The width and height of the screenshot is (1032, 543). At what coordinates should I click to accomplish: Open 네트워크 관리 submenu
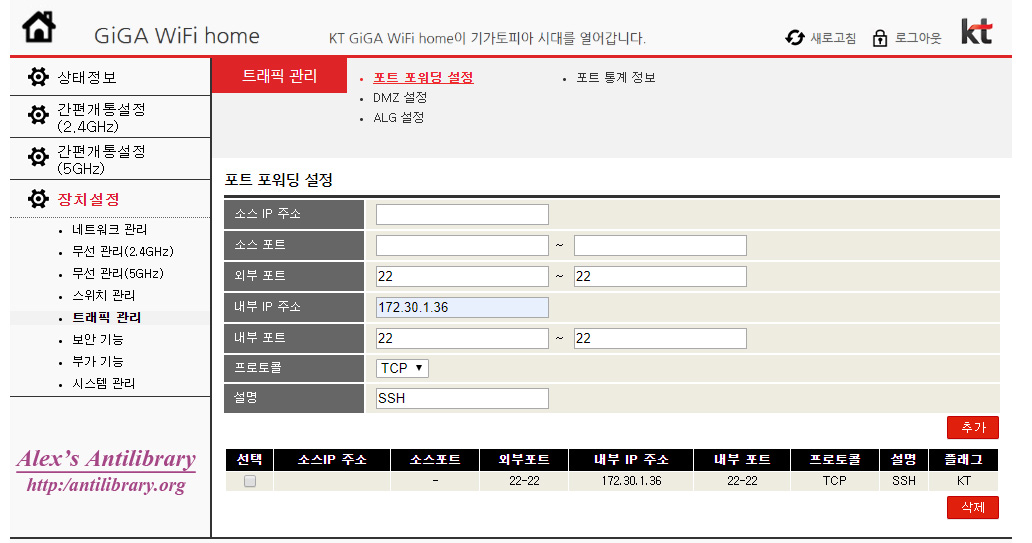pos(109,229)
